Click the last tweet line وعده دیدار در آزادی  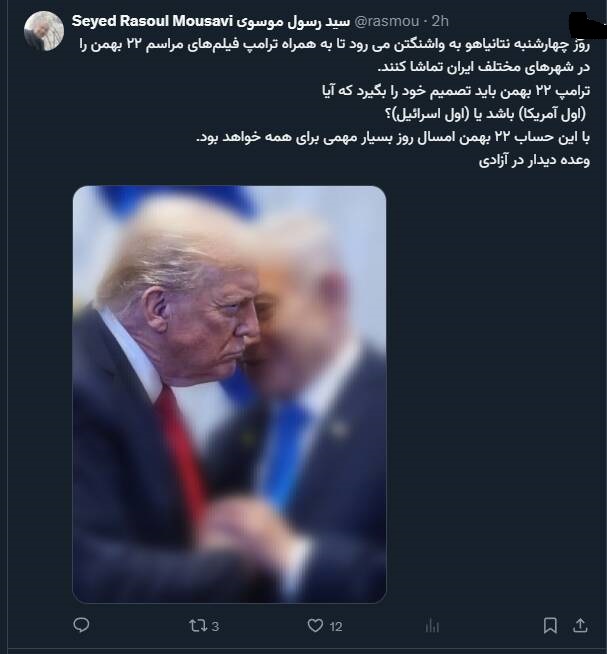tap(534, 160)
